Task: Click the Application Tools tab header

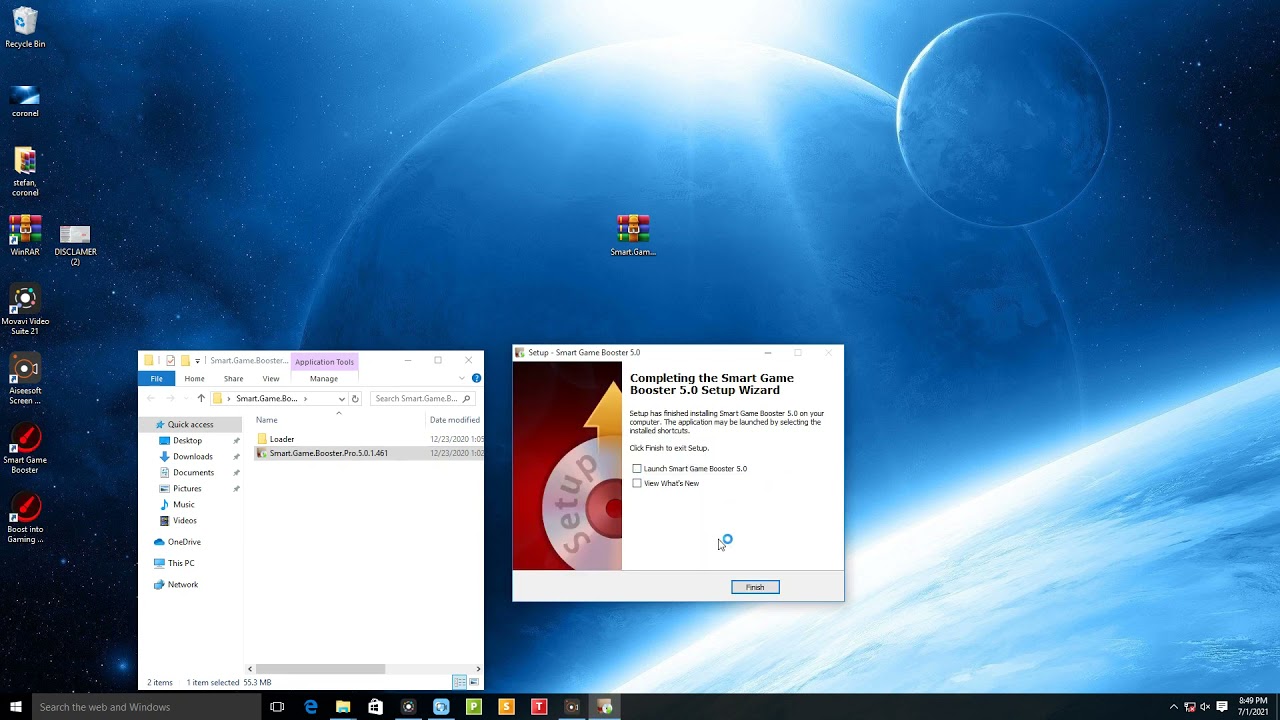Action: (324, 362)
